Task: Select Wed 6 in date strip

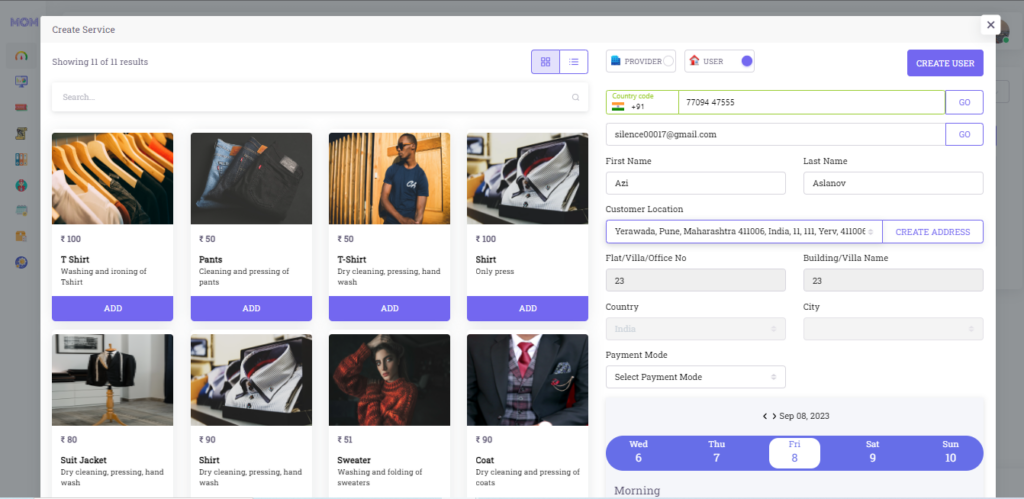Action: 638,452
